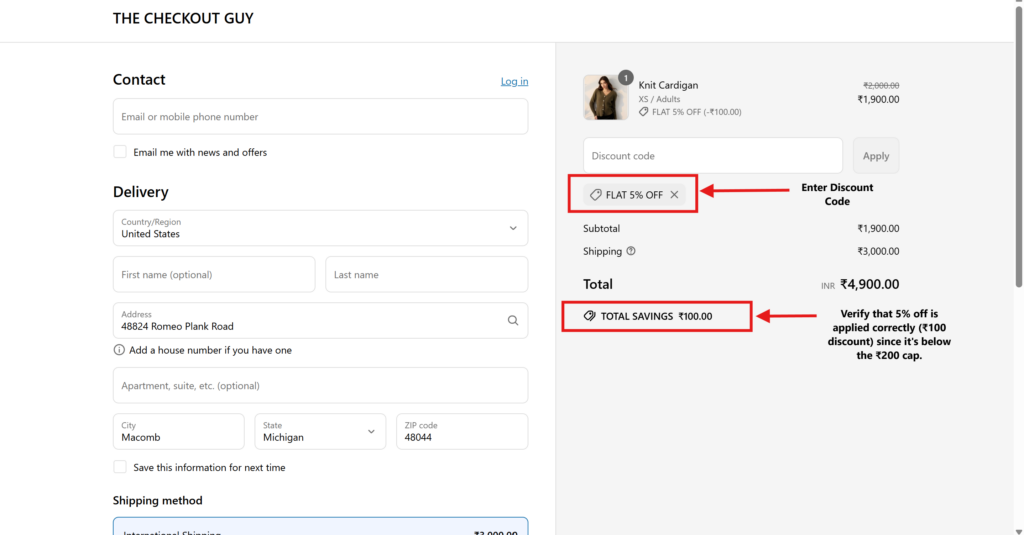Screen dimensions: 1024x535
Task: Remove the FLAT 5% OFF discount tag
Action: (674, 195)
